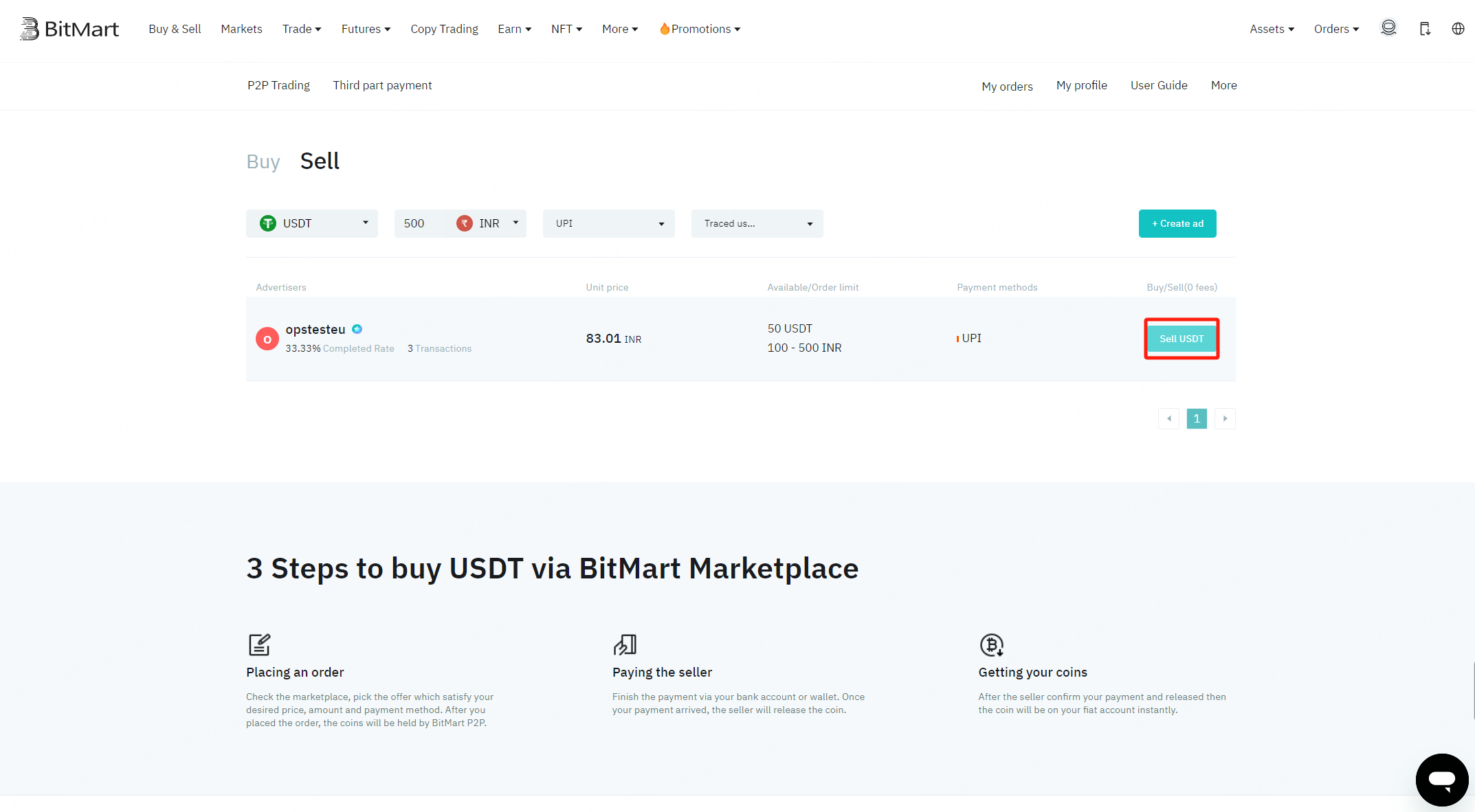Expand the Trade menu
The width and height of the screenshot is (1475, 812).
302,29
